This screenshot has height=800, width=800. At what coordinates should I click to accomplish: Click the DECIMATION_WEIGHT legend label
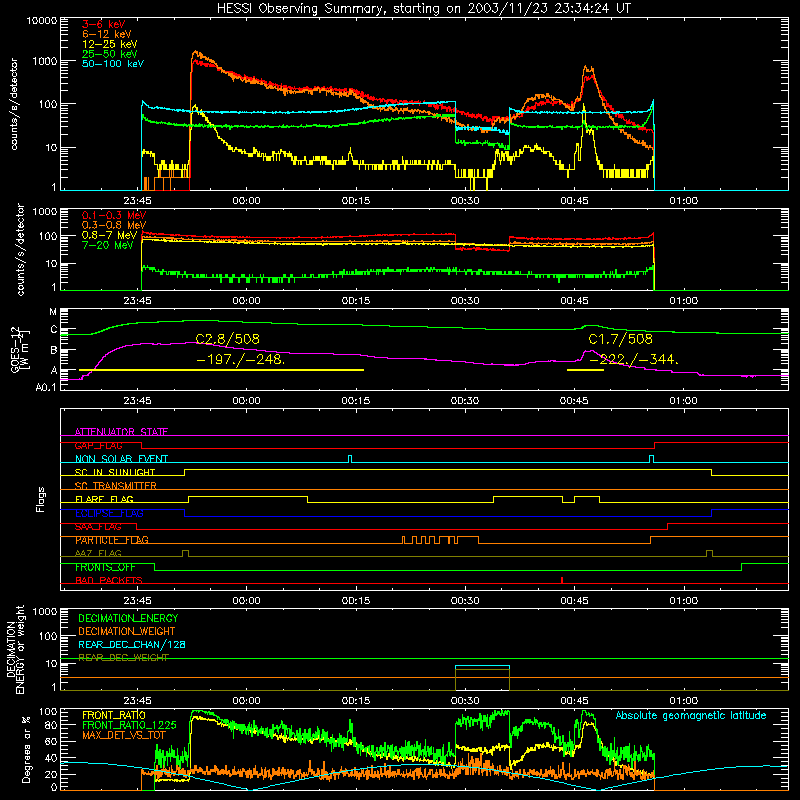tap(127, 631)
